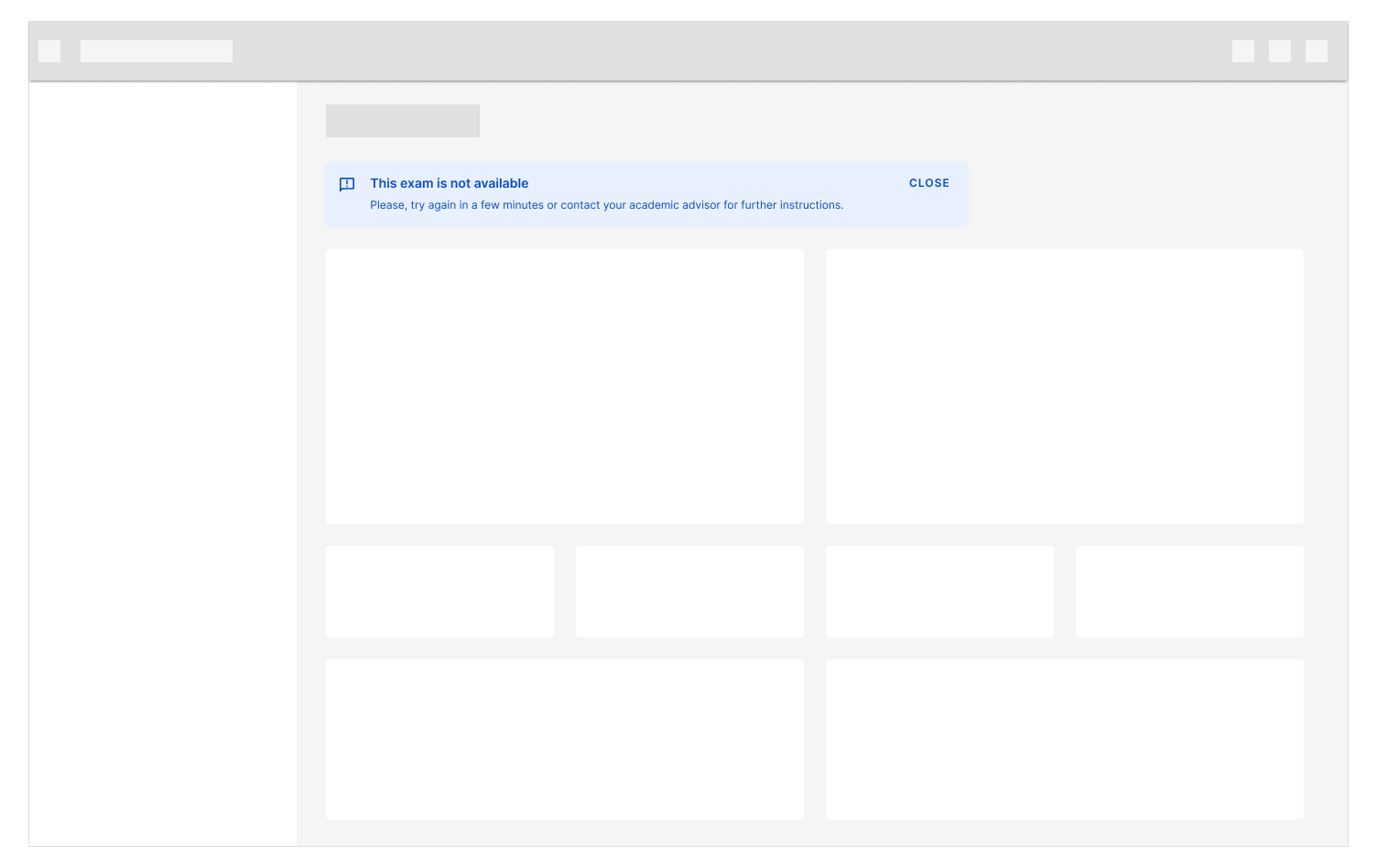Click the exclamation message icon in the alert
1377x868 pixels.
(x=347, y=184)
